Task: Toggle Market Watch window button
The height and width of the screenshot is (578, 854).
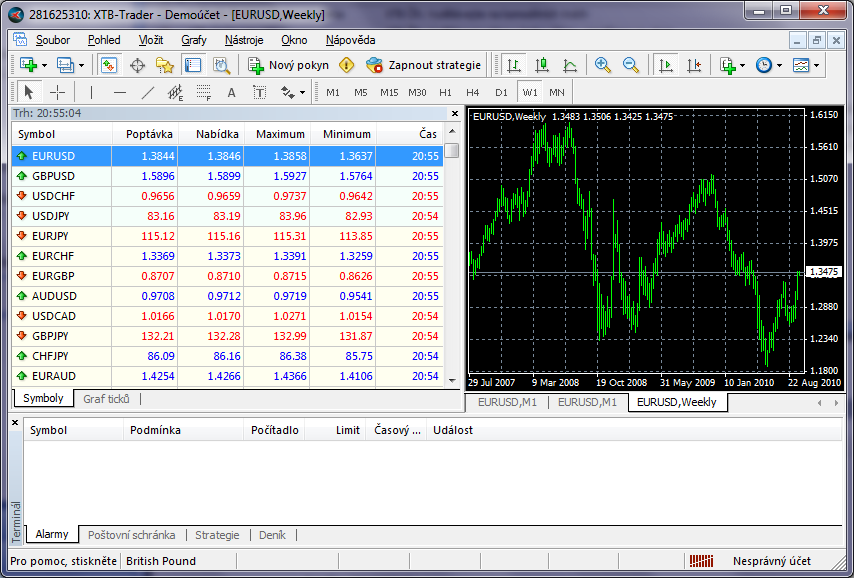Action: [109, 65]
